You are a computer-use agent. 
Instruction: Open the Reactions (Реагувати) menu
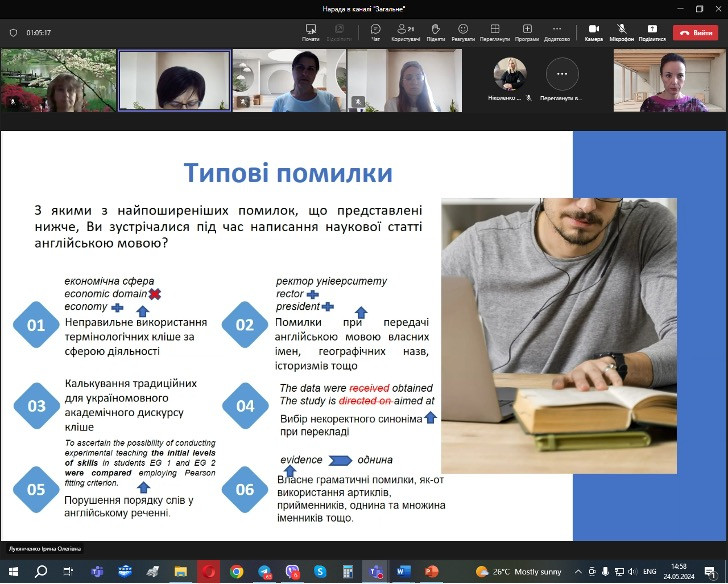(463, 30)
